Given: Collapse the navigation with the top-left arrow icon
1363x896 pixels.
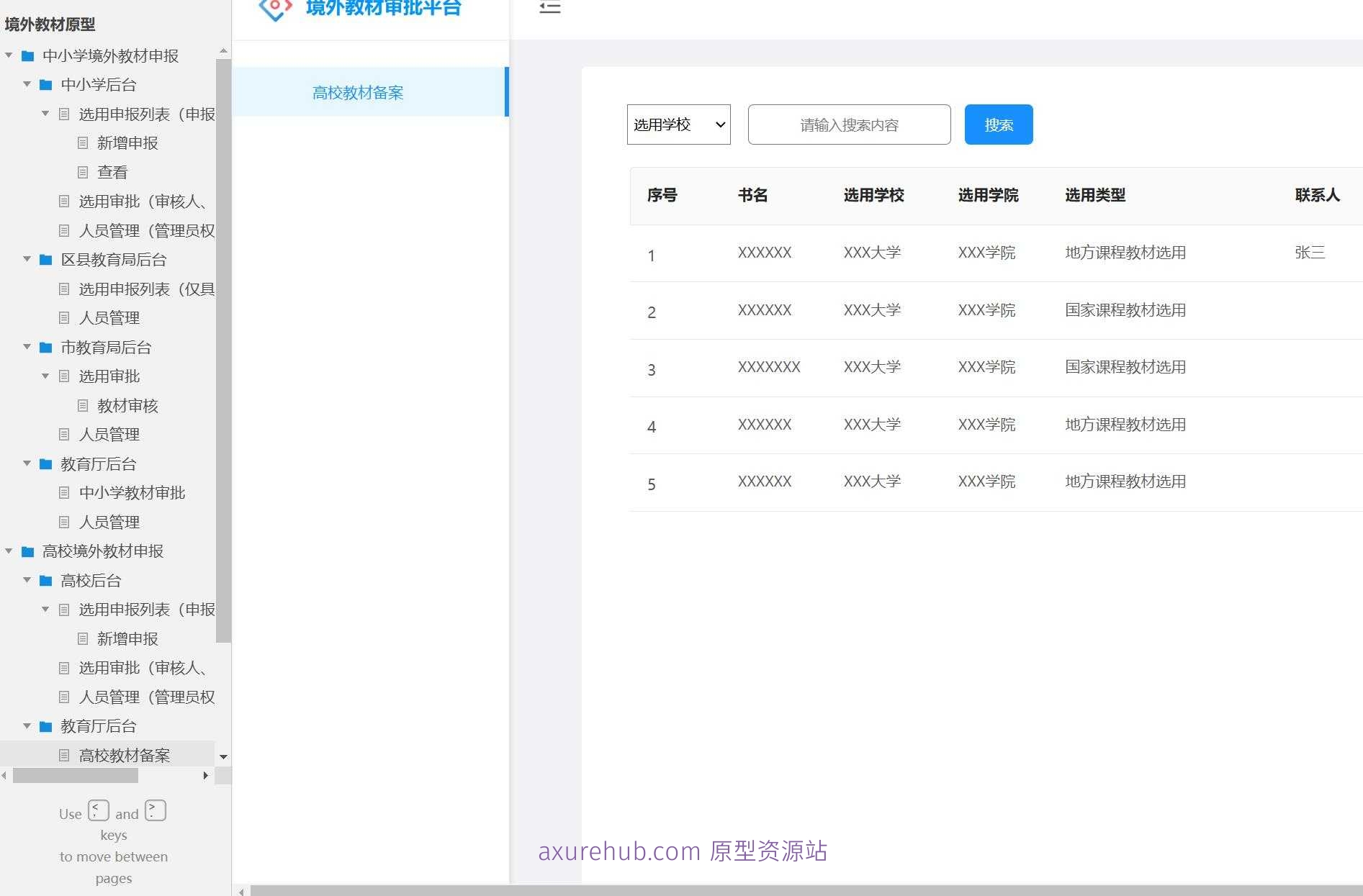Looking at the screenshot, I should [549, 7].
